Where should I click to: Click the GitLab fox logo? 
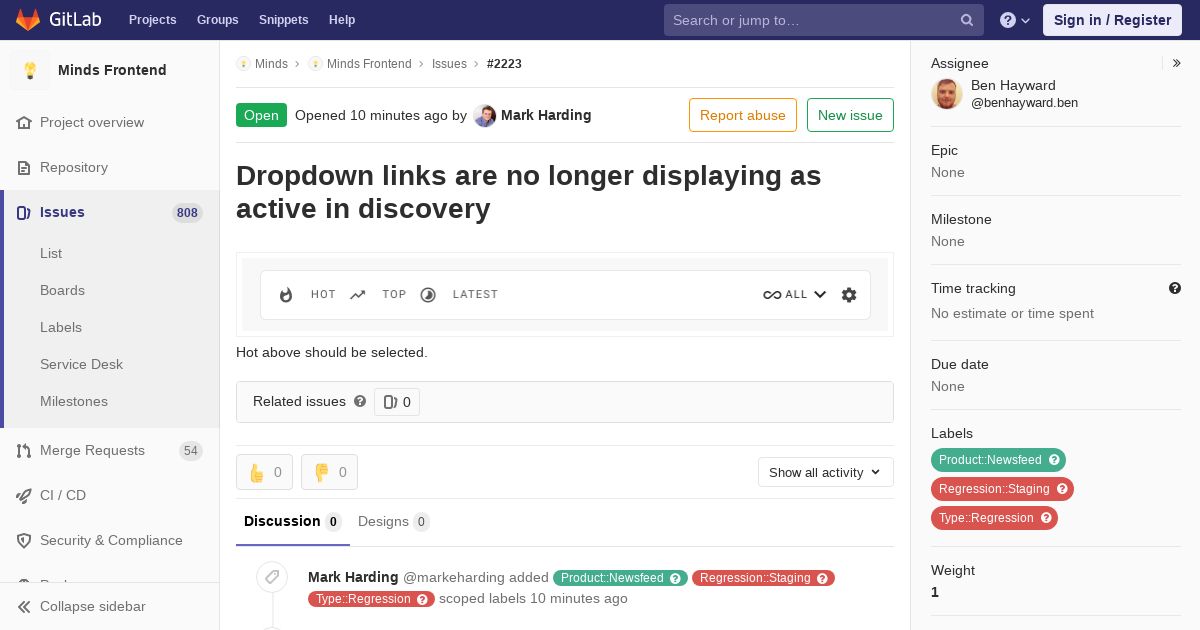28,20
